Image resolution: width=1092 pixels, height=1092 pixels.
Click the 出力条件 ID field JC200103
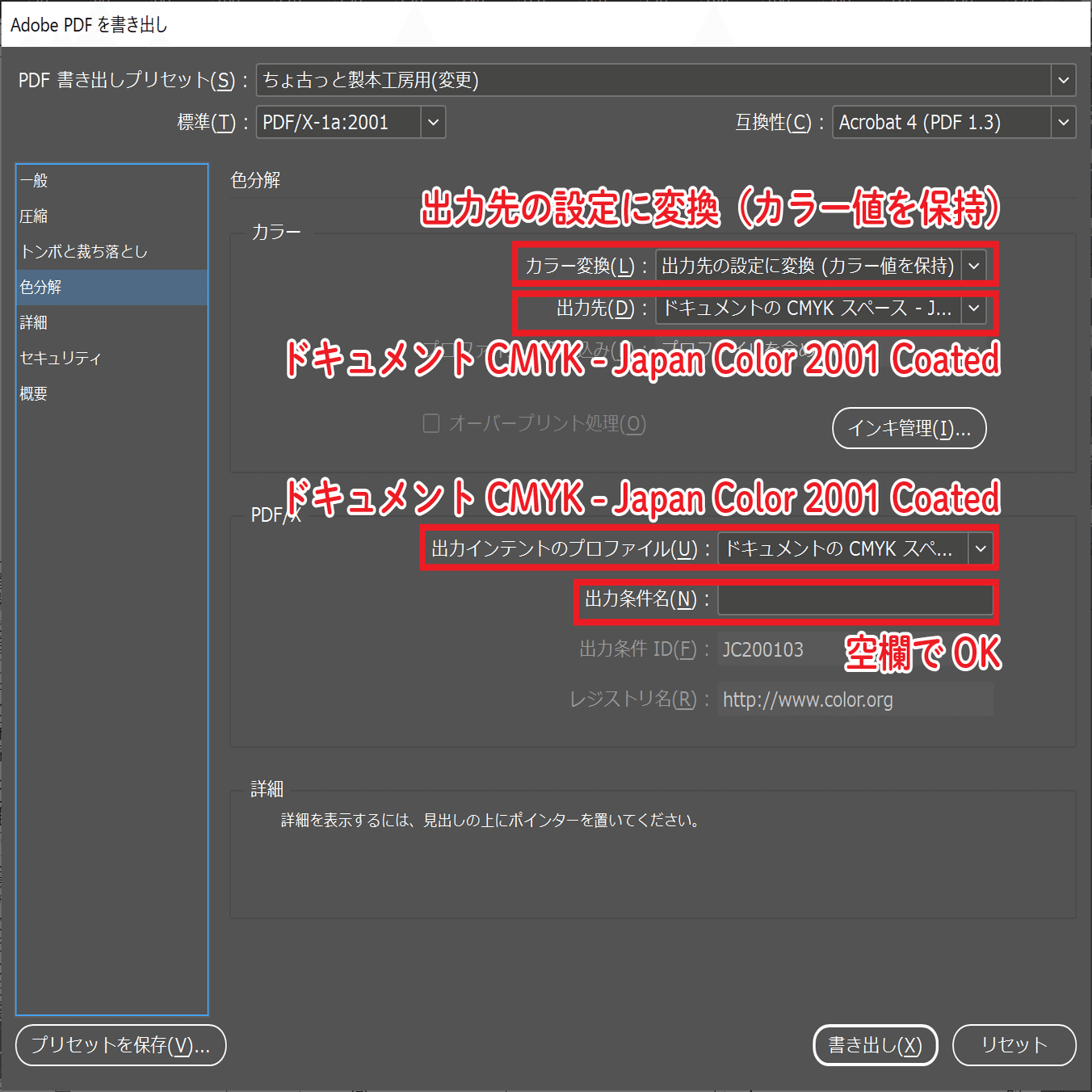tap(855, 649)
